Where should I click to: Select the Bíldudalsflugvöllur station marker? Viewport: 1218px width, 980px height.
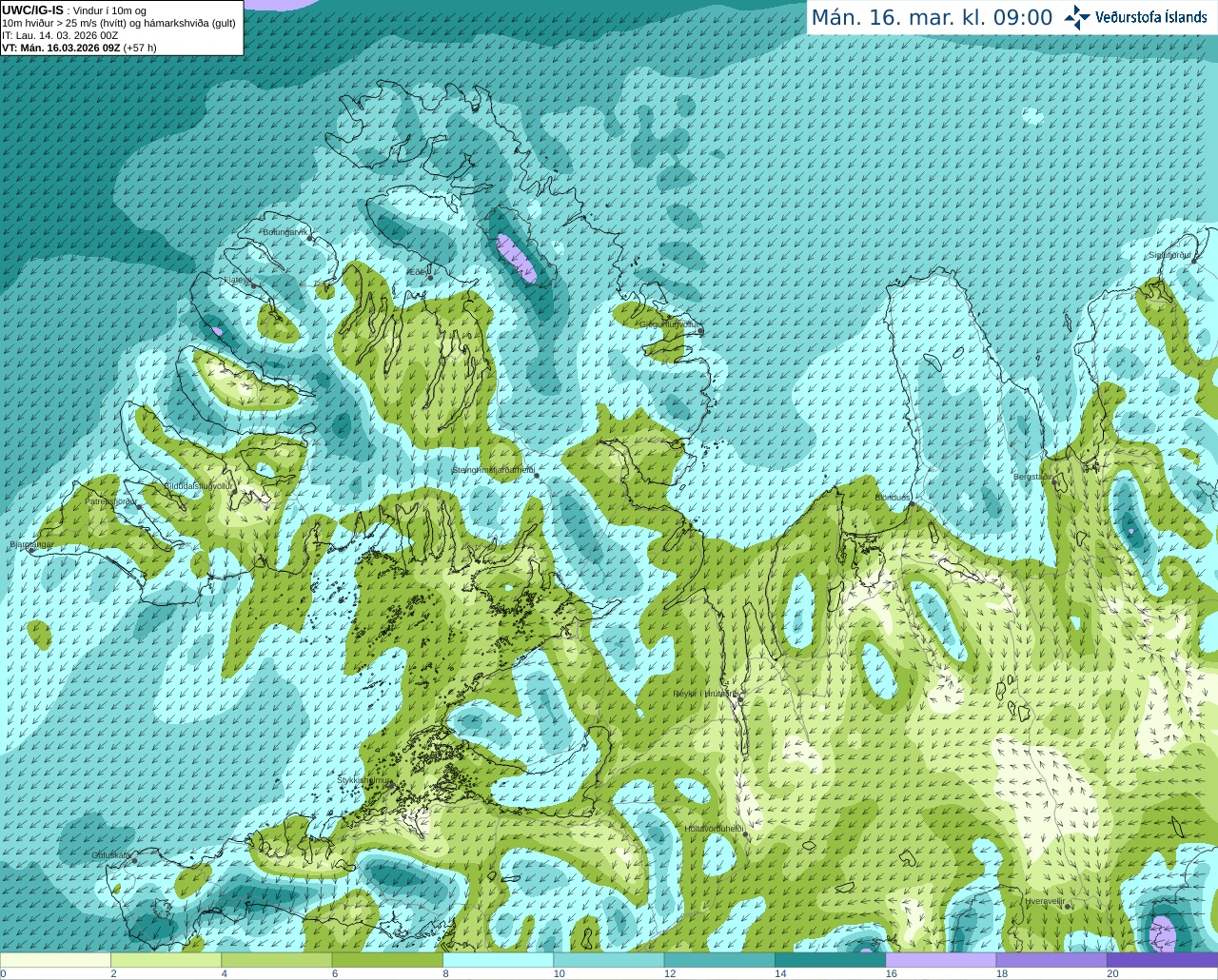[x=236, y=492]
